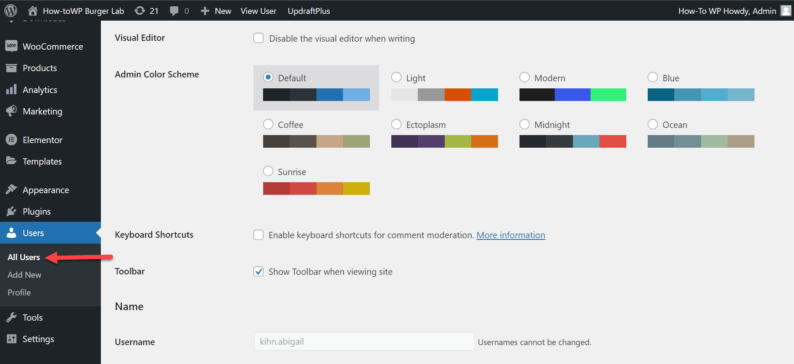Open UpdraftPlus toolbar item
The height and width of the screenshot is (364, 794).
(x=309, y=11)
